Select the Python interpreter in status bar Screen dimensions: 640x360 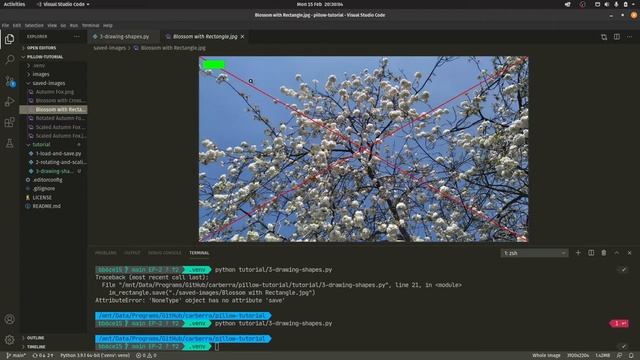click(95, 356)
